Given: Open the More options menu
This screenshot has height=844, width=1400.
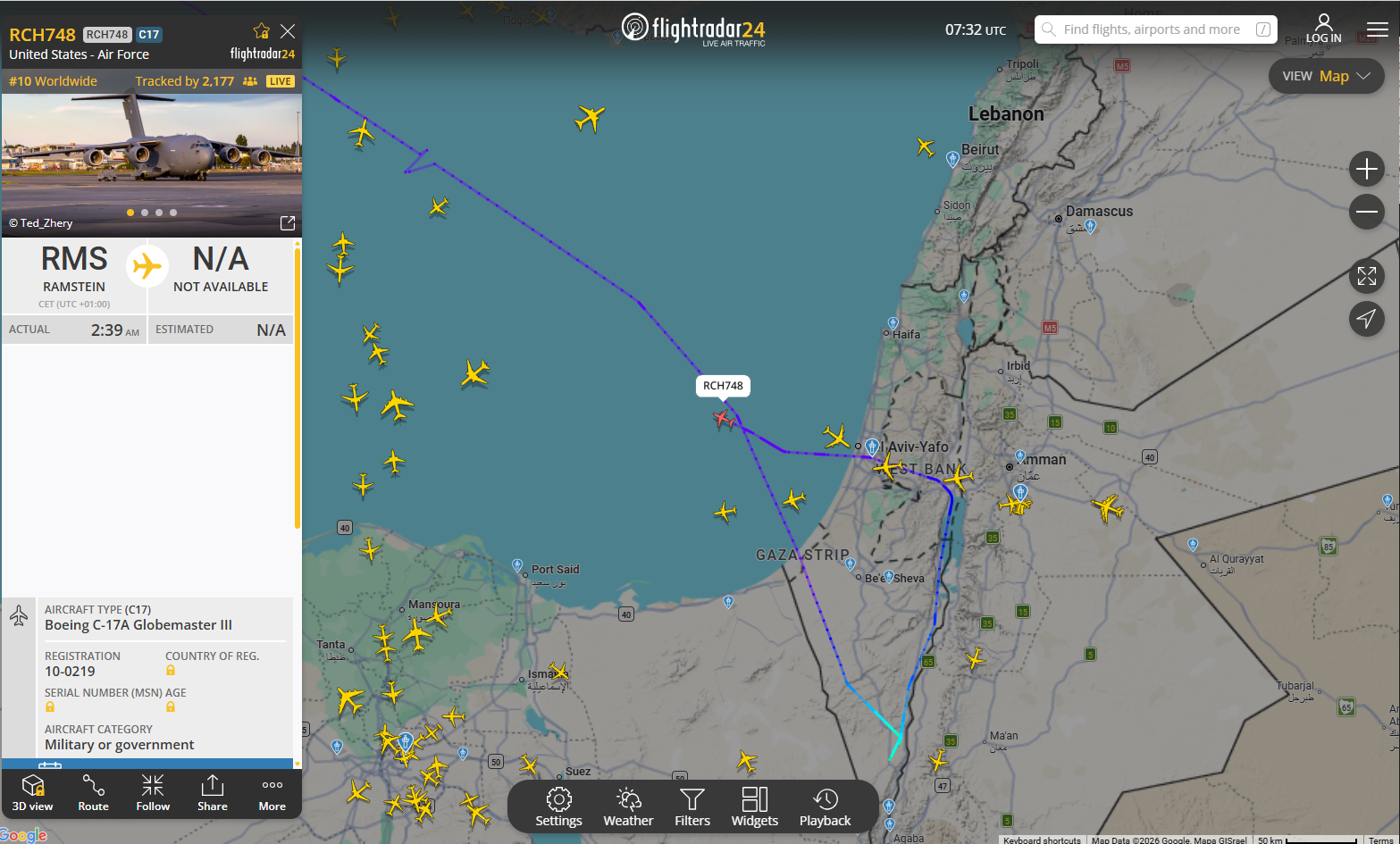Looking at the screenshot, I should tap(272, 793).
